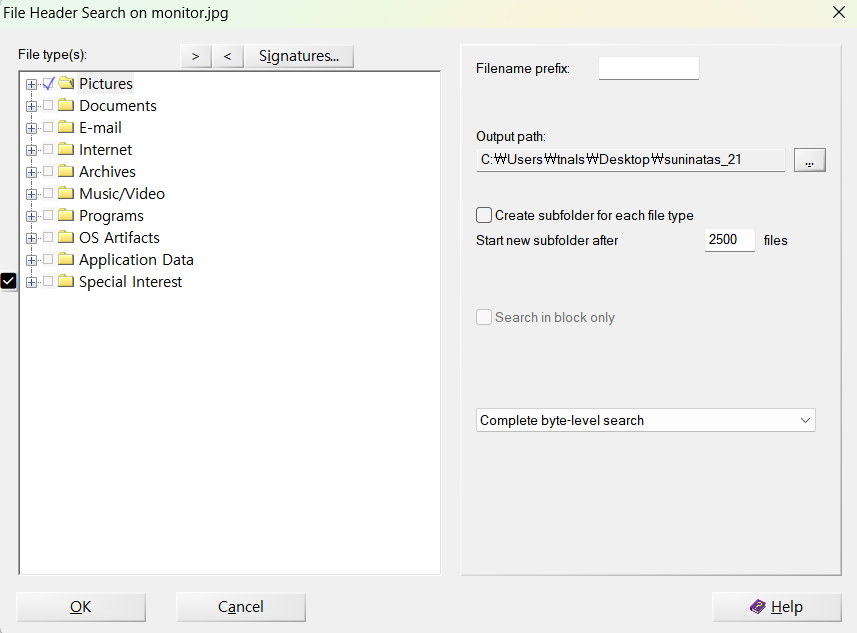Screen dimensions: 857x633
Task: Open the Complete byte-level search dropdown
Action: (x=645, y=420)
